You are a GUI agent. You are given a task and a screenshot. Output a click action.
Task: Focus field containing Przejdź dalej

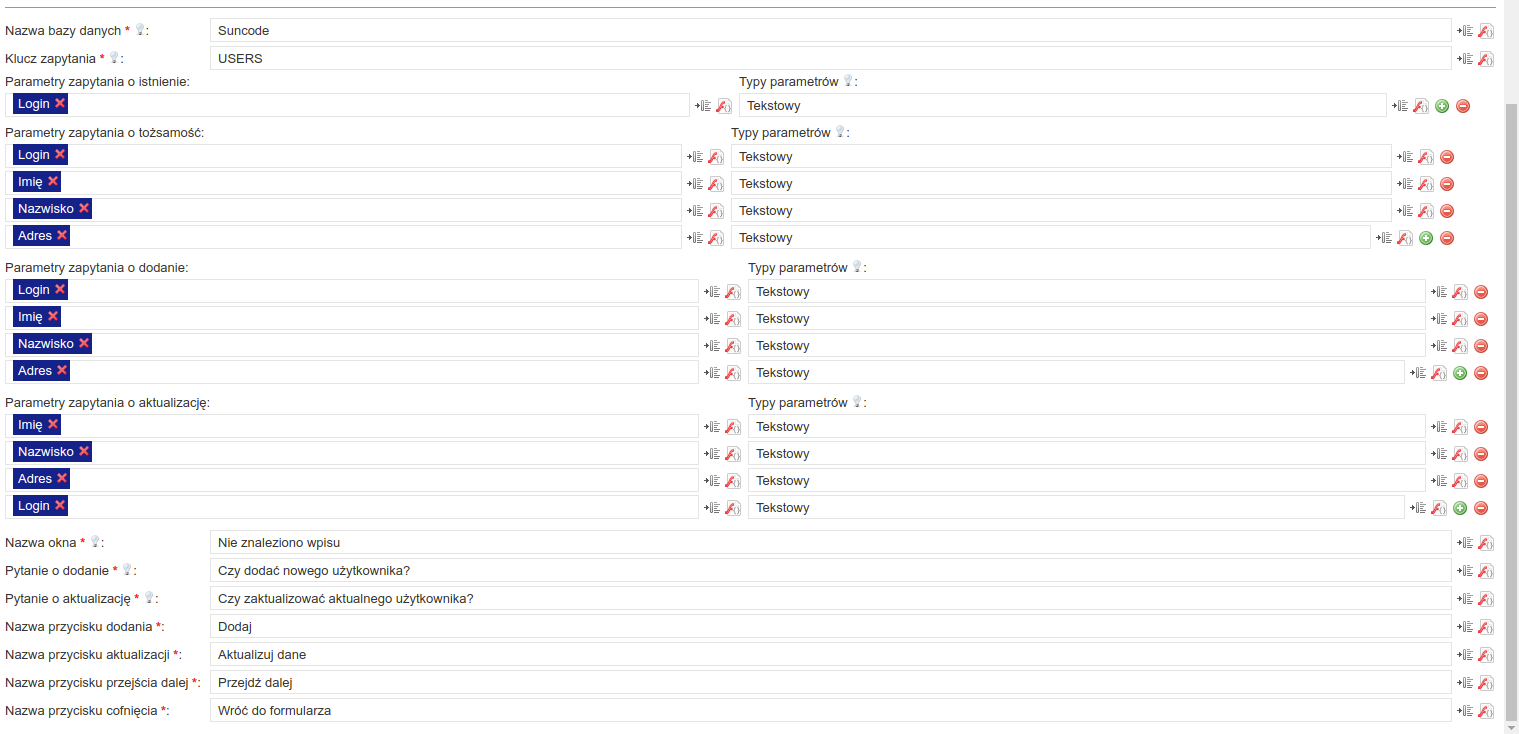(830, 682)
